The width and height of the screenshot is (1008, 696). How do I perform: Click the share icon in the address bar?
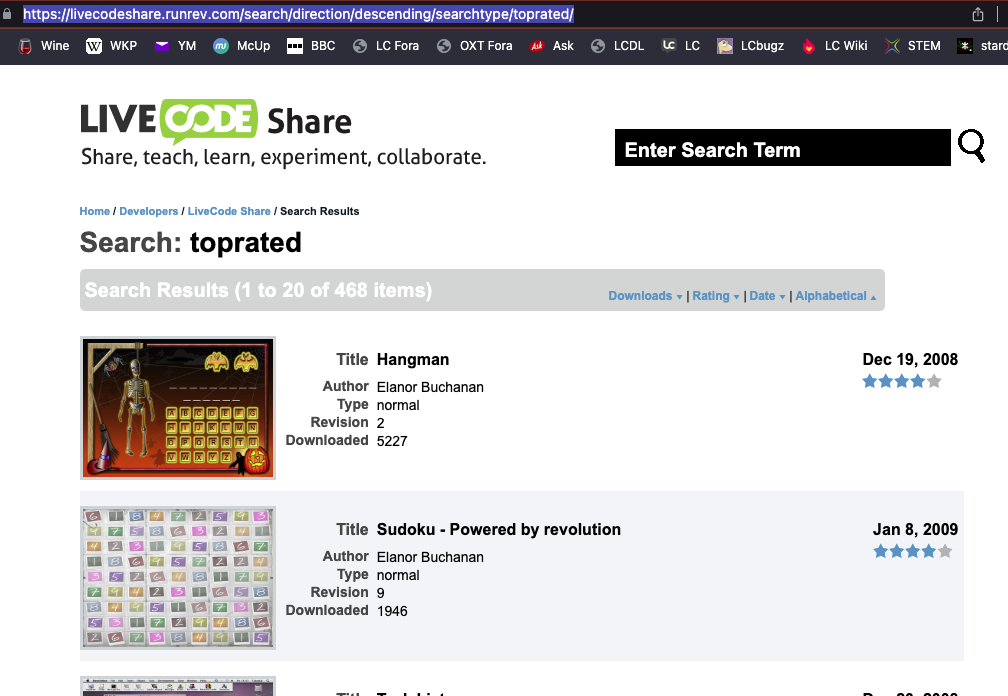pos(978,15)
